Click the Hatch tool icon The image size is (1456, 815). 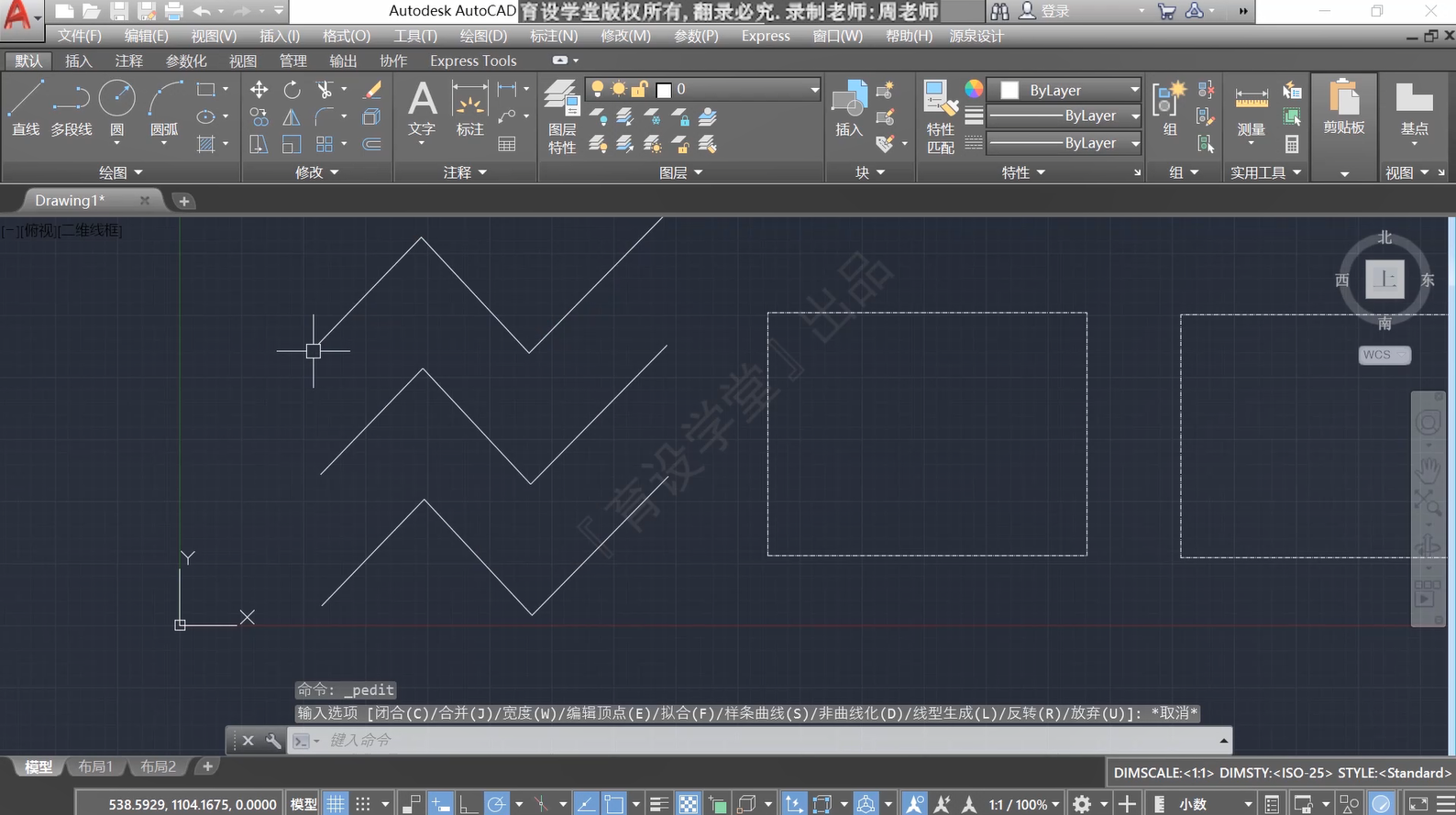(206, 144)
